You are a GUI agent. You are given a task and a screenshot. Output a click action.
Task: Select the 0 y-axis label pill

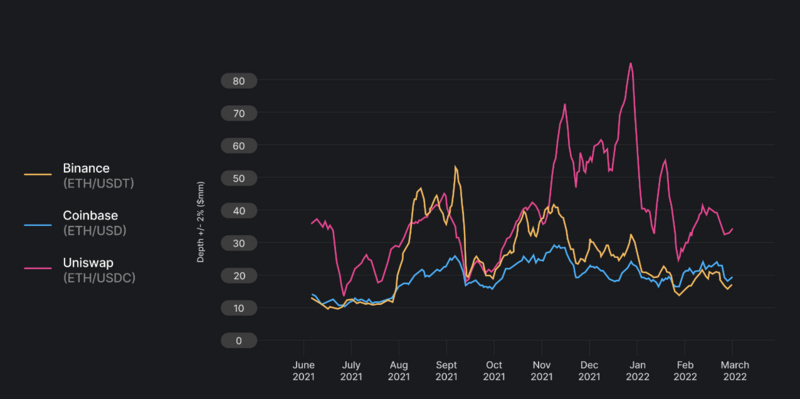click(239, 341)
